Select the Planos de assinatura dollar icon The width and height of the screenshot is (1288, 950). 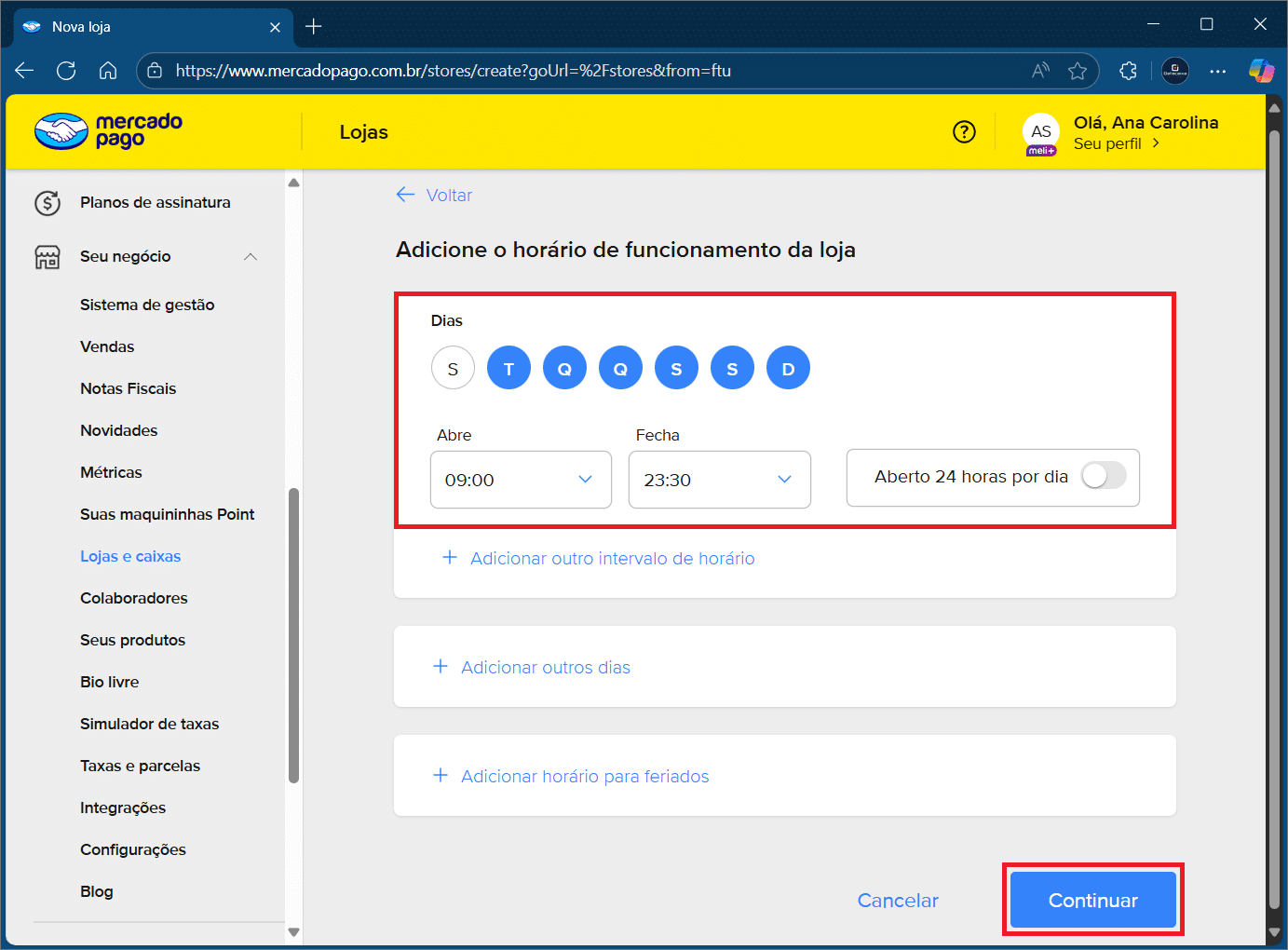(x=47, y=202)
